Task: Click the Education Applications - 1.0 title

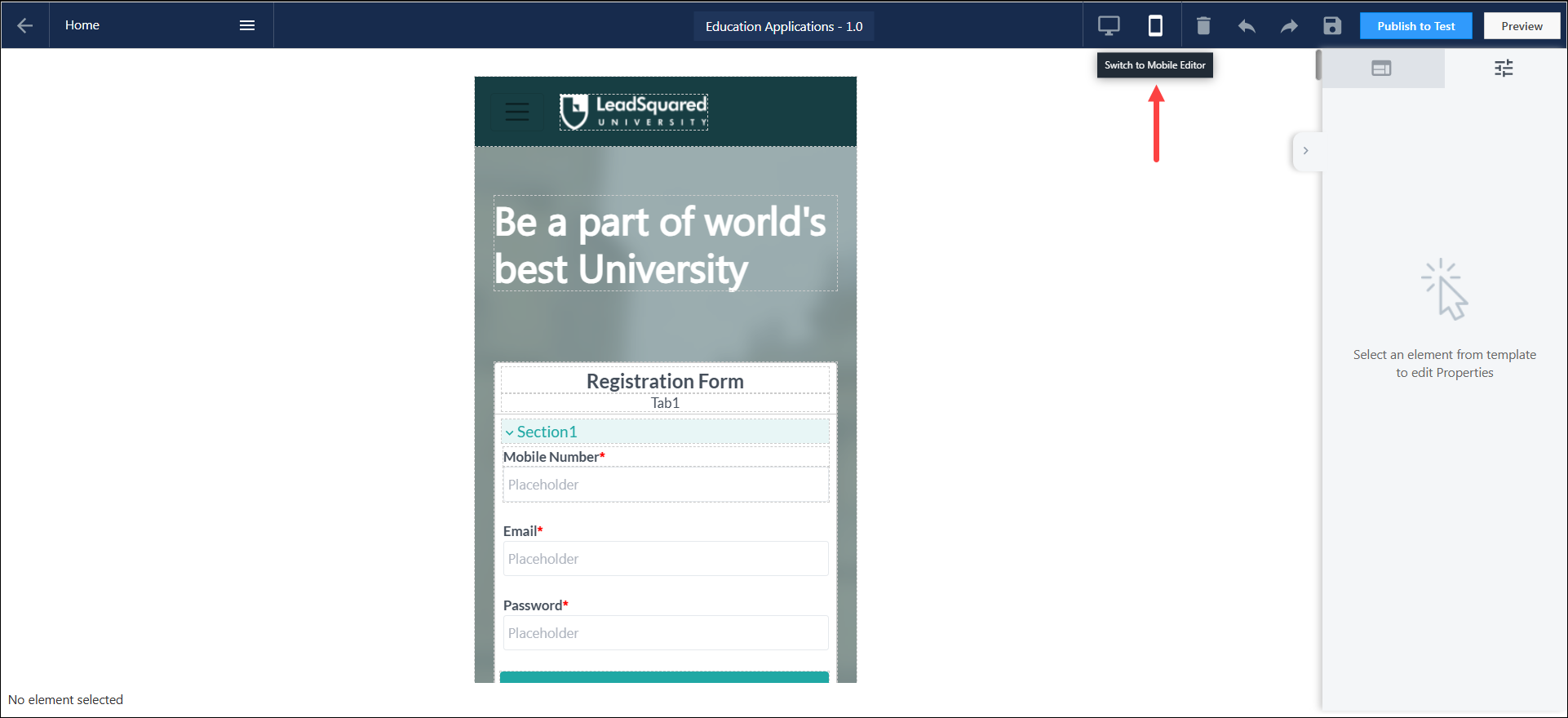Action: click(784, 26)
